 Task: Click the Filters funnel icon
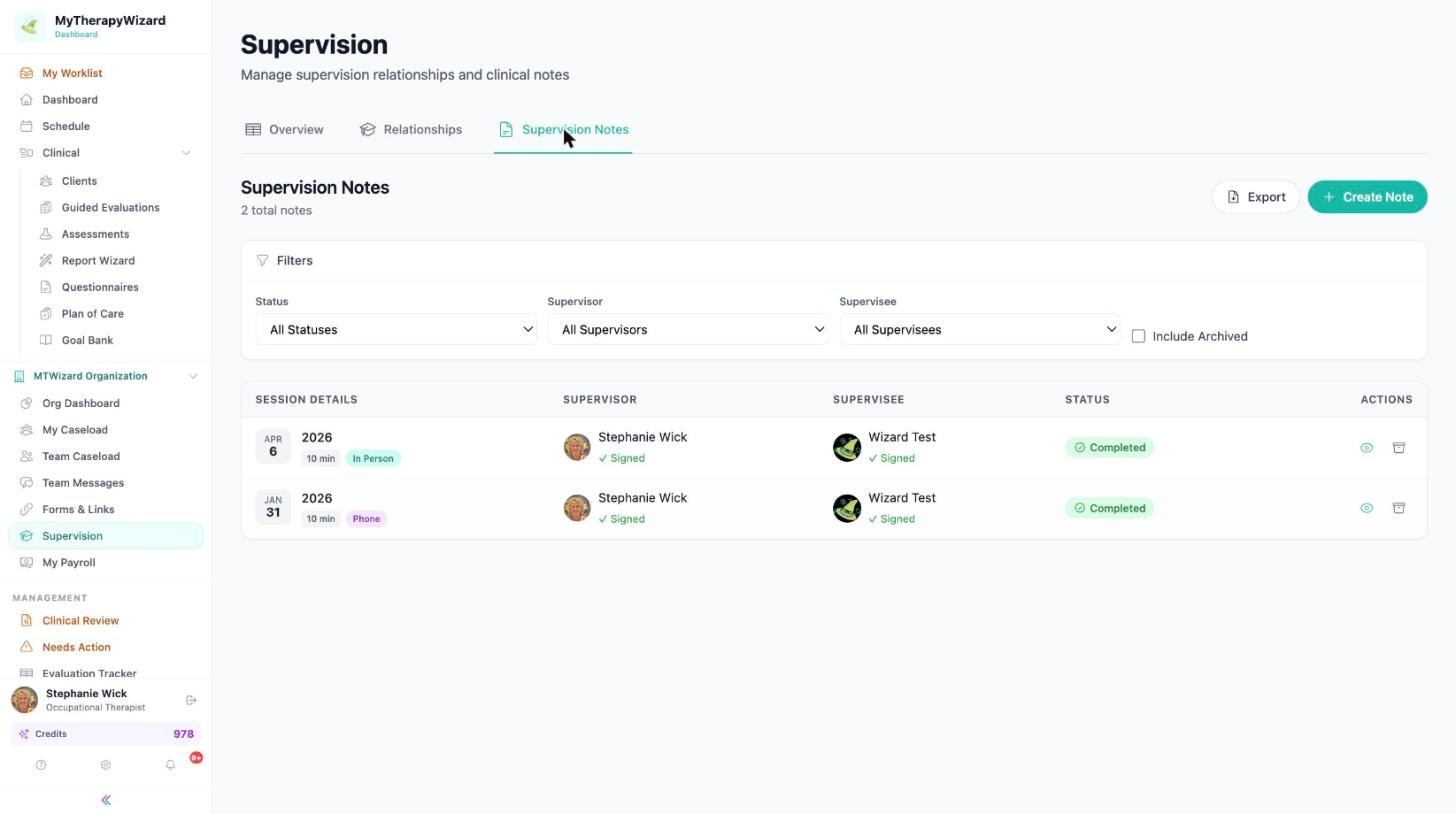(262, 261)
